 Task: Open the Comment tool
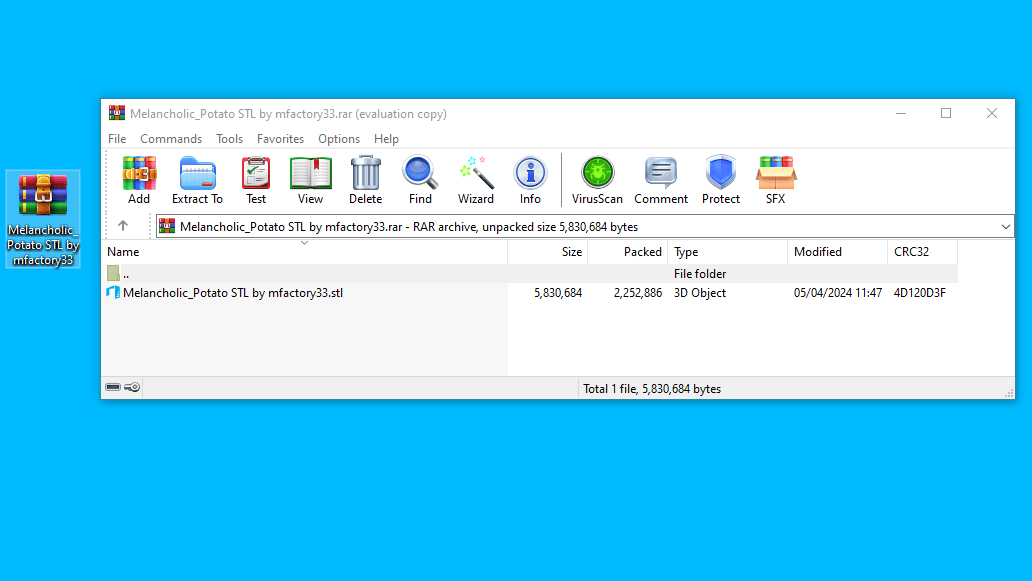click(661, 180)
